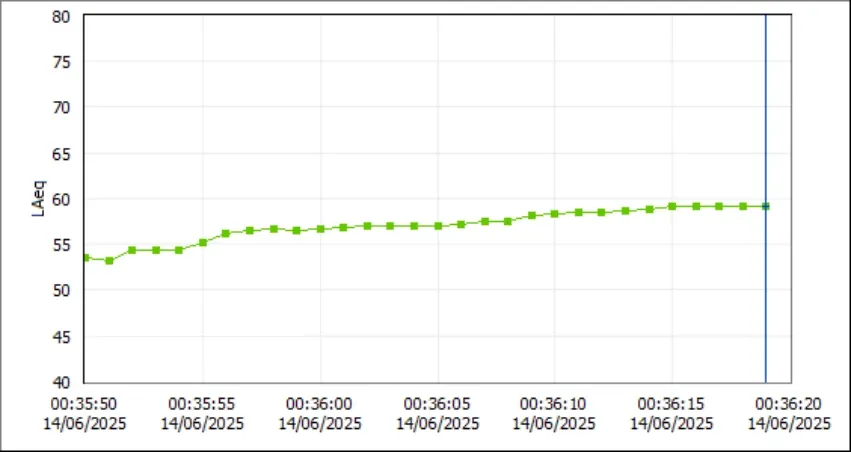Click the 65 label on the y-axis
Viewport: 851px width, 452px height.
point(61,154)
